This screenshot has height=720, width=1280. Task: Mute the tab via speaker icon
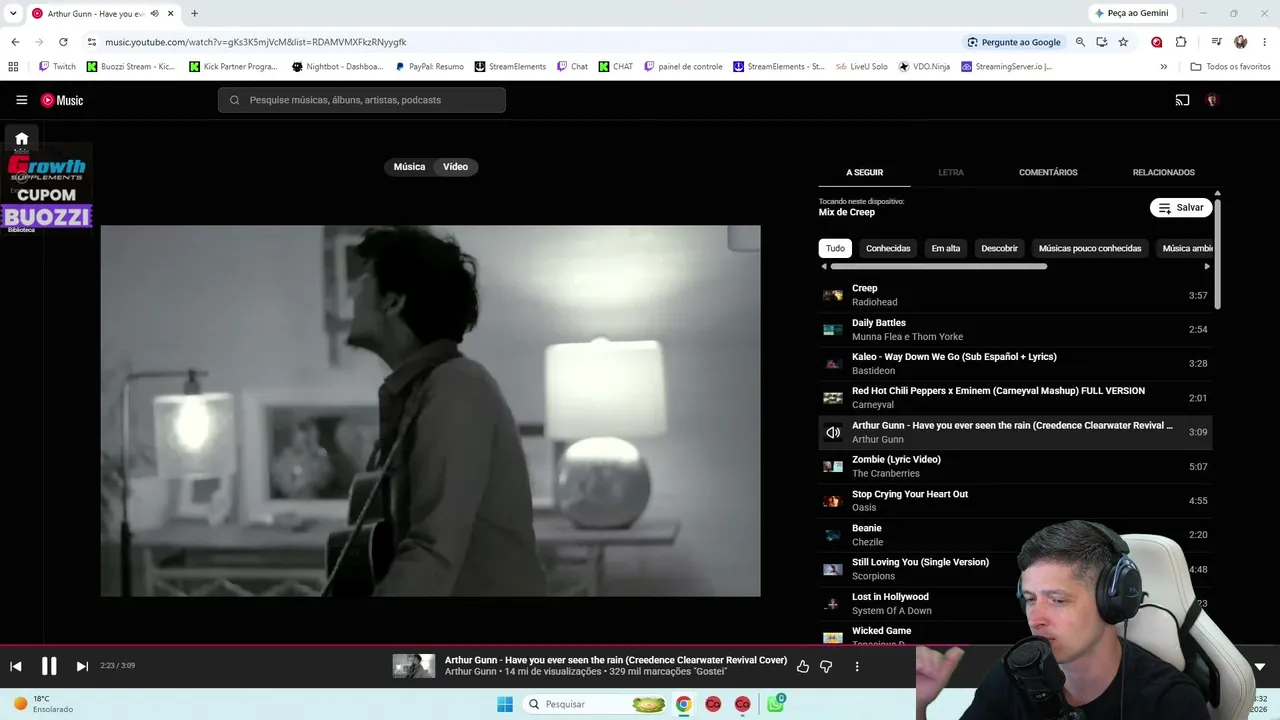click(x=154, y=14)
